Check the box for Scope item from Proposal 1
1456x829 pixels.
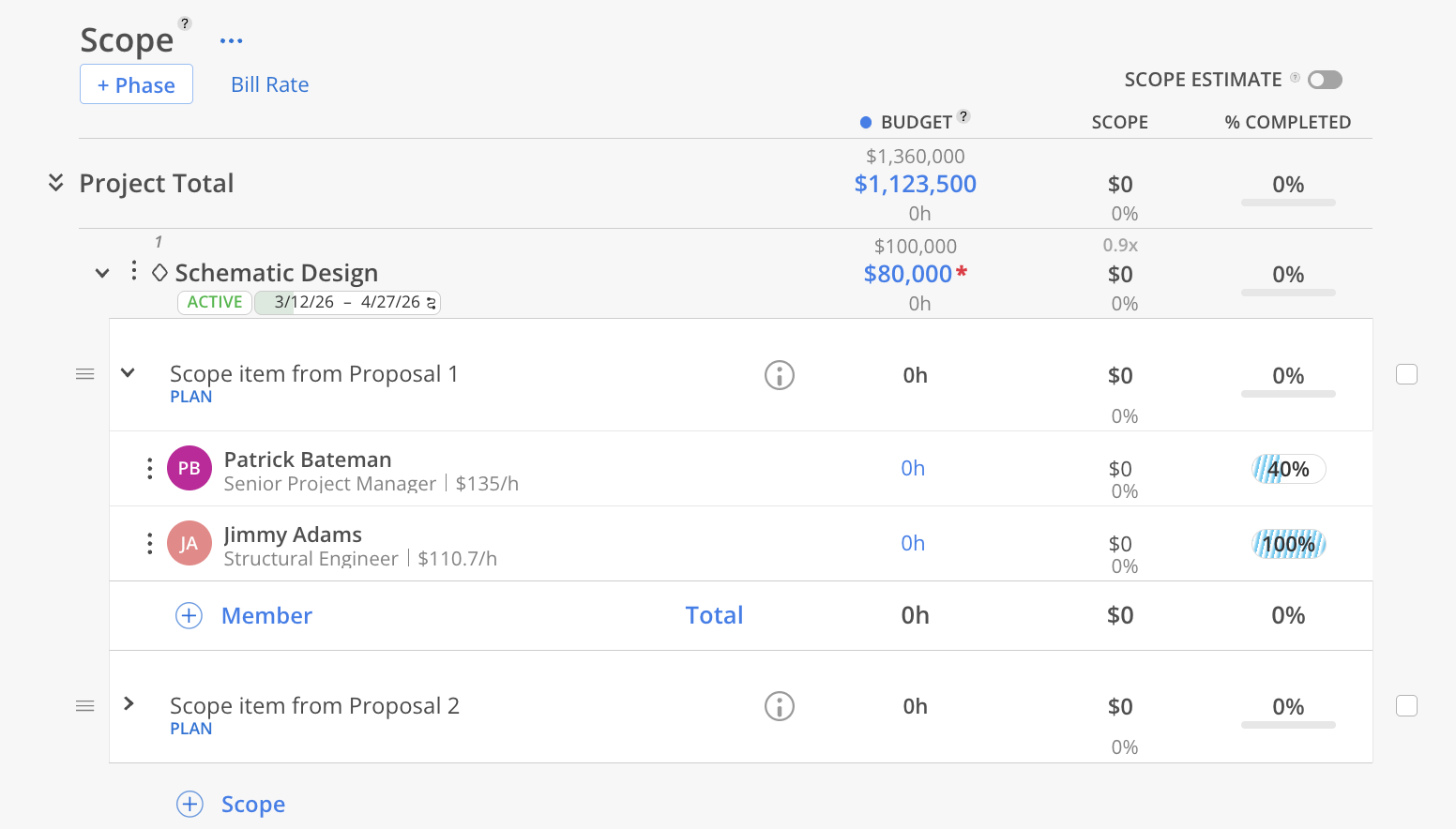tap(1406, 375)
